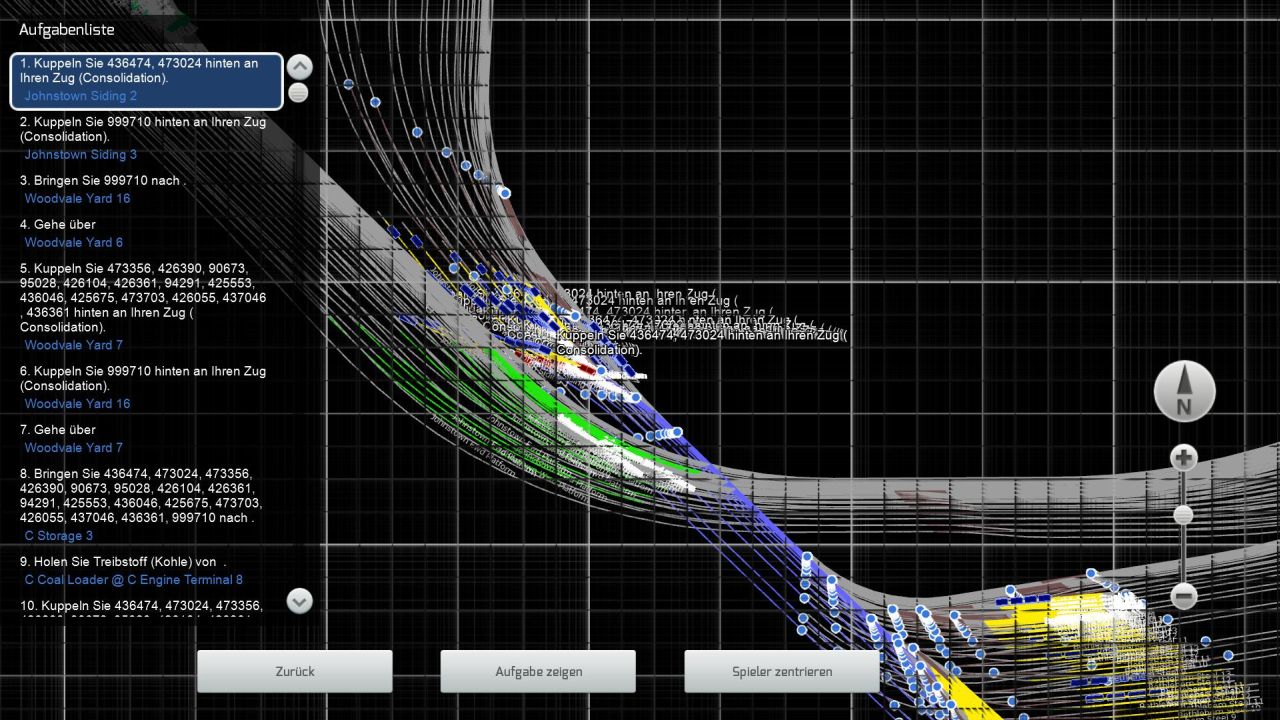Select task 8 Bringen Sie 436474 list
The width and height of the screenshot is (1280, 720).
pyautogui.click(x=141, y=495)
